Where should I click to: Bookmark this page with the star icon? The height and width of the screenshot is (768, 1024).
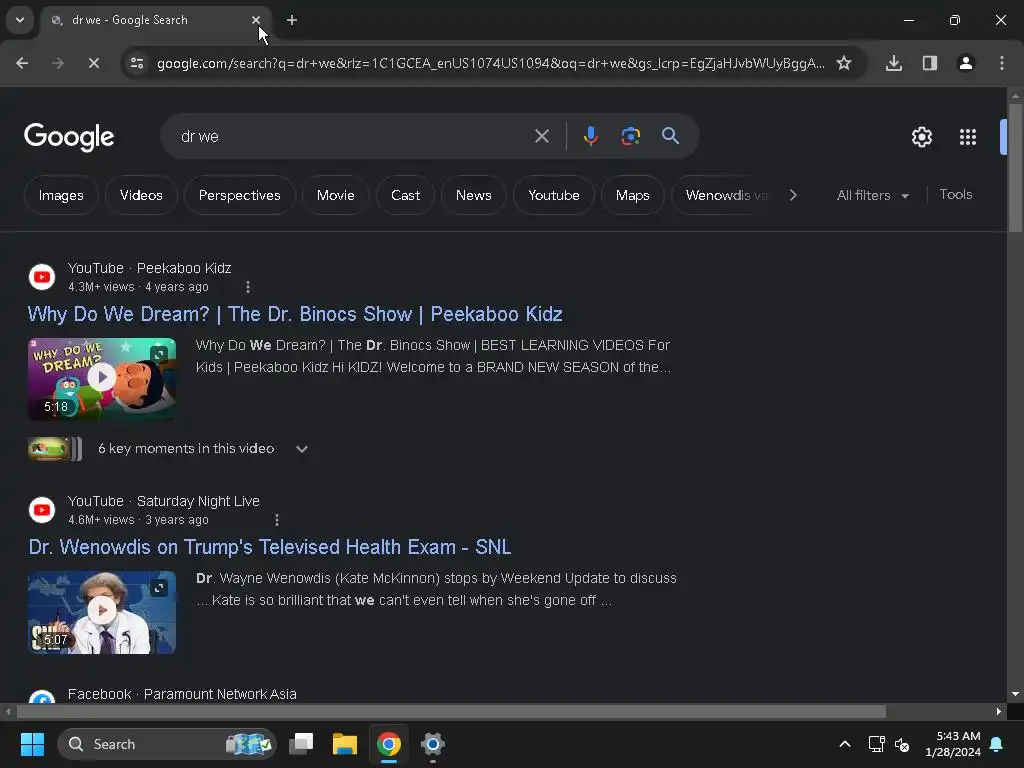[x=844, y=63]
